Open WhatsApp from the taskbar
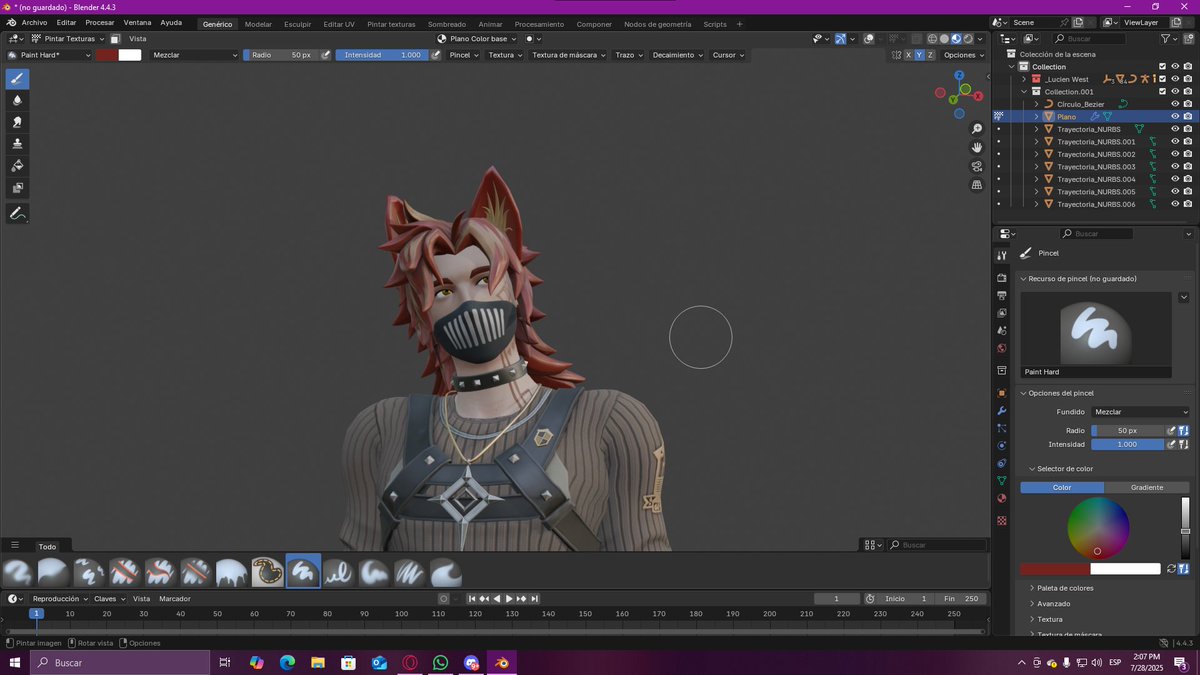Viewport: 1200px width, 675px height. (441, 662)
